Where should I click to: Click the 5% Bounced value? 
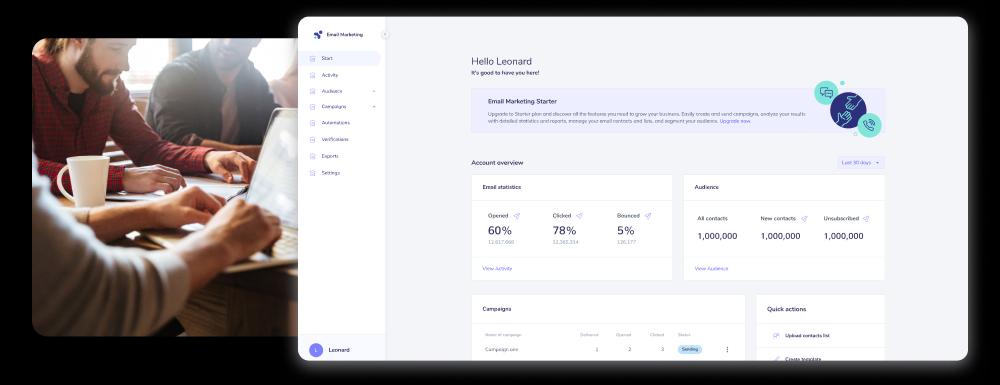pos(626,231)
